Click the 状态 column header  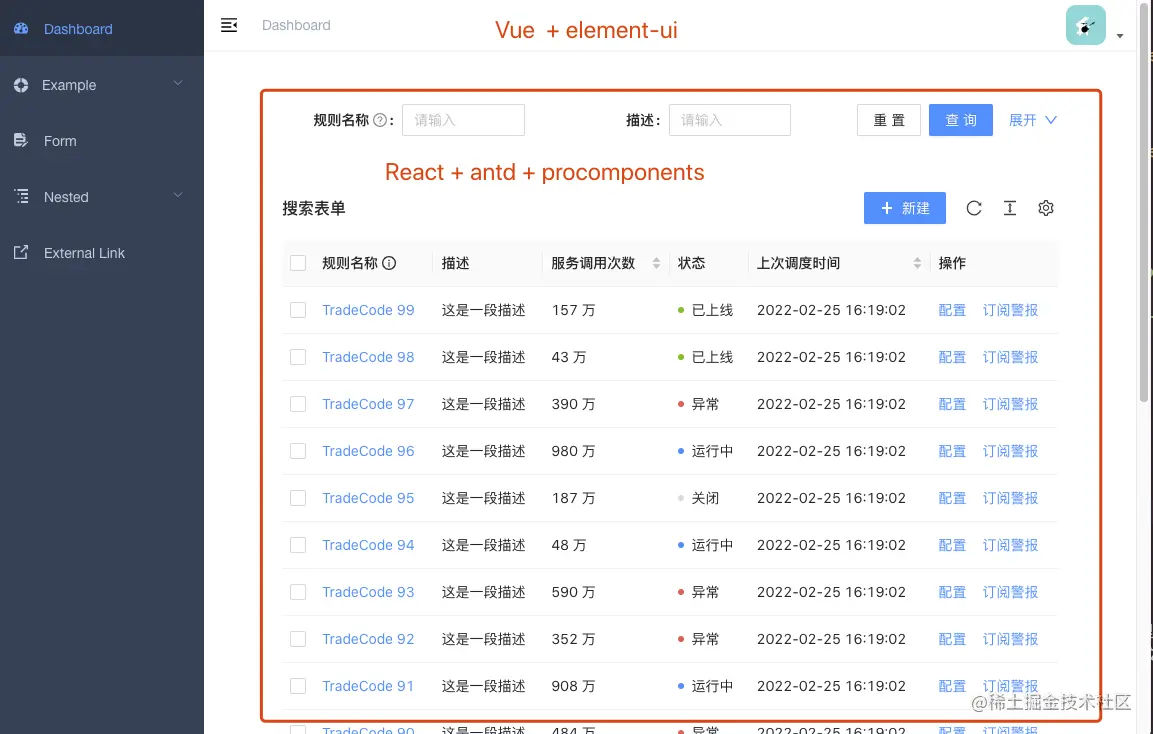point(691,263)
